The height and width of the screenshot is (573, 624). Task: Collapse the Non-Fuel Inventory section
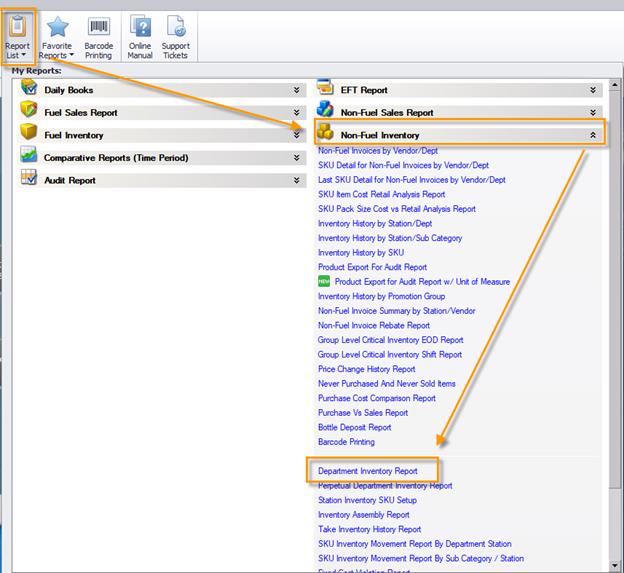pyautogui.click(x=593, y=134)
